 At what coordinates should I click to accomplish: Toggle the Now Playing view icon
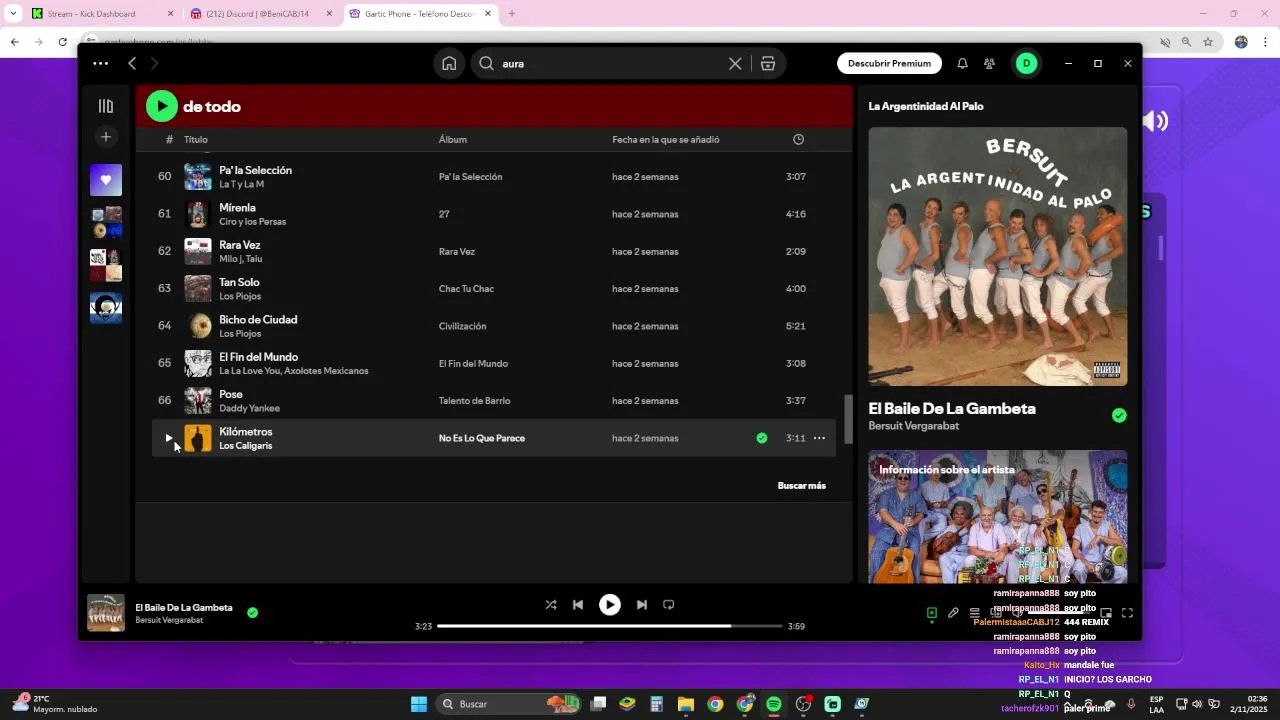[931, 613]
